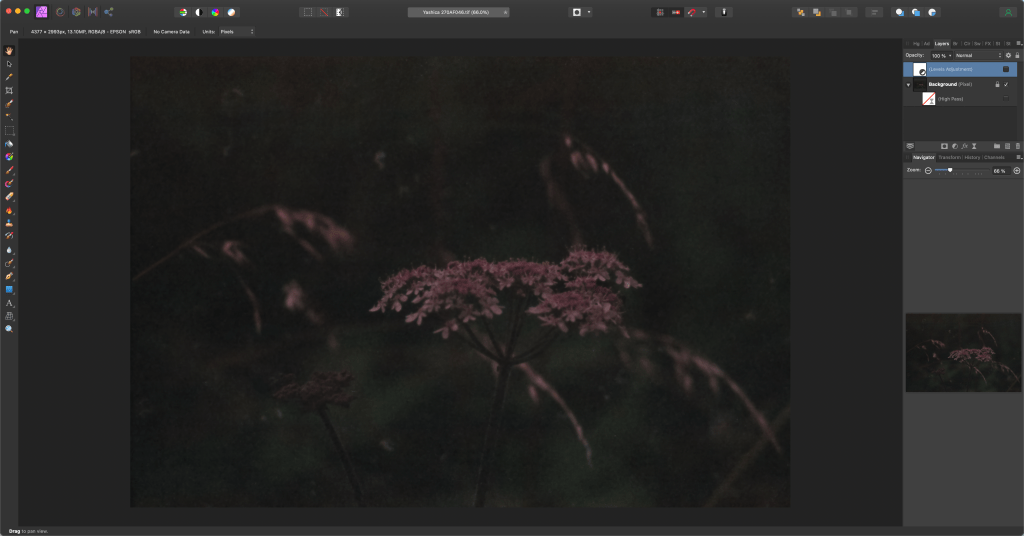Open the Units Pixels dropdown
The height and width of the screenshot is (536, 1024).
[x=237, y=32]
